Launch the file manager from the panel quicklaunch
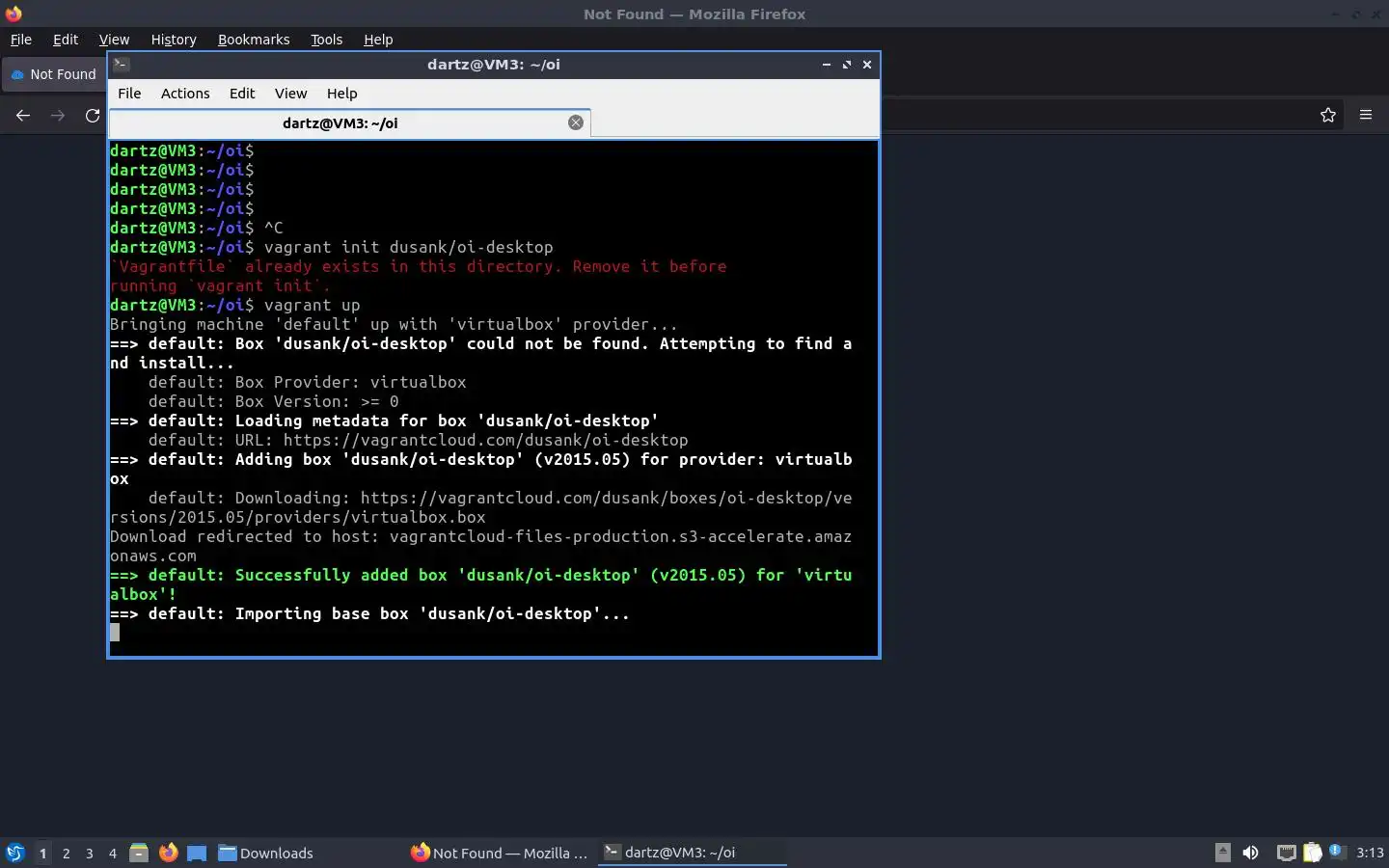This screenshot has height=868, width=1389. (139, 853)
